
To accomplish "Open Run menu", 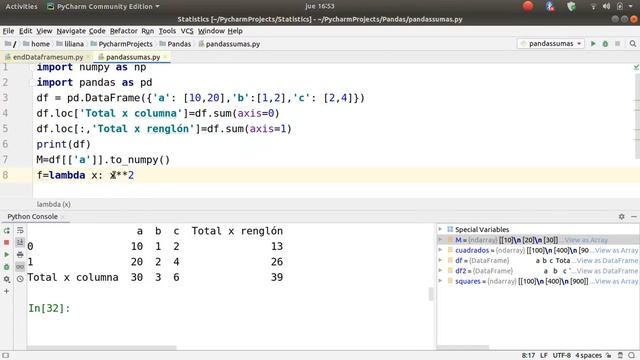I will pos(148,31).
